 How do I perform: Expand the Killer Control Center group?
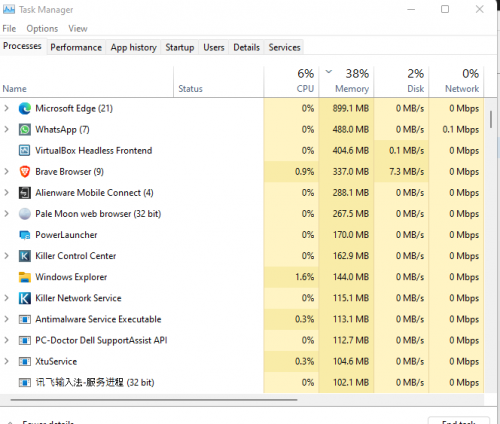6,256
